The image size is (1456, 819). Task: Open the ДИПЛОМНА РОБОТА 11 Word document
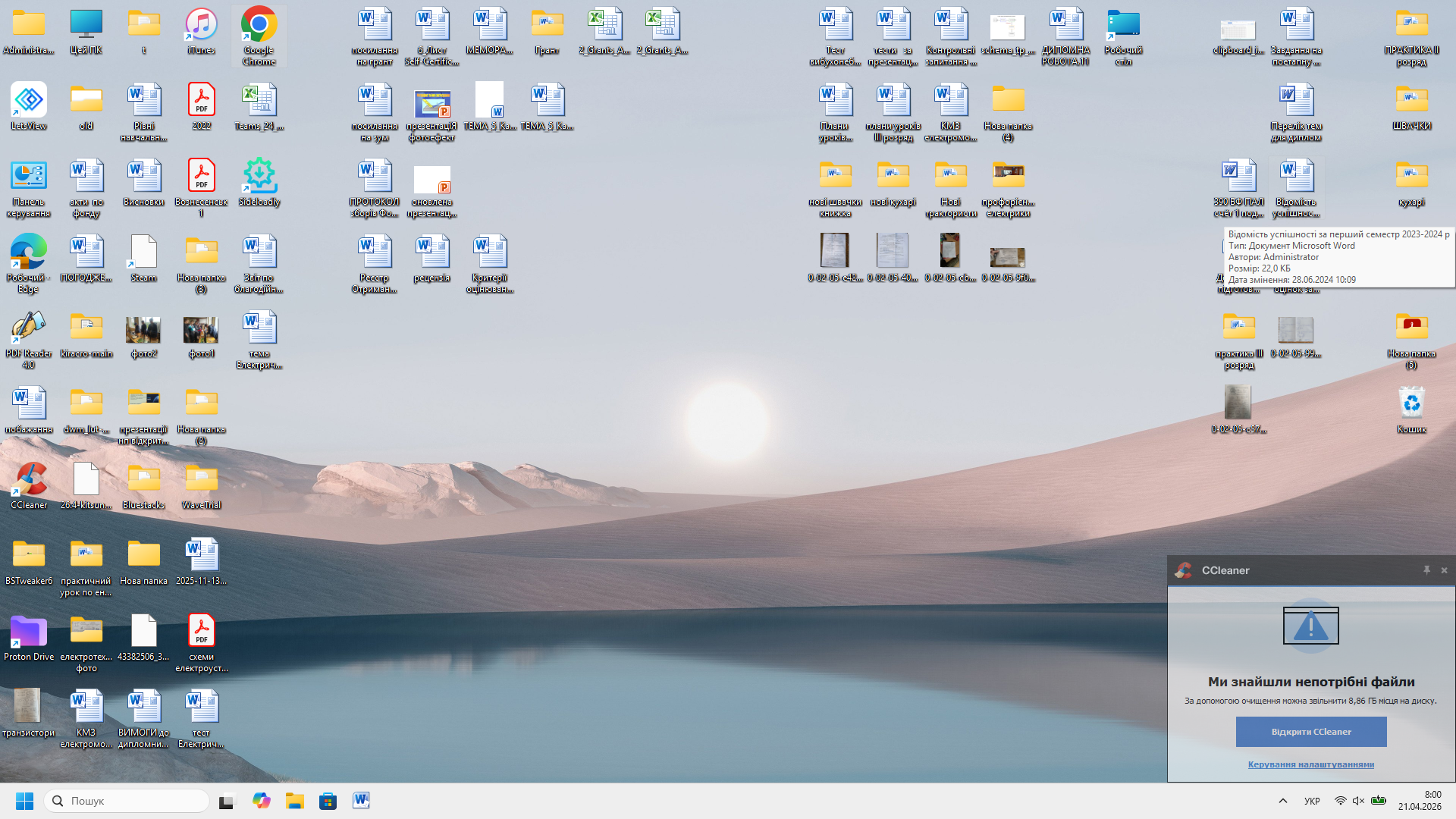point(1065,36)
